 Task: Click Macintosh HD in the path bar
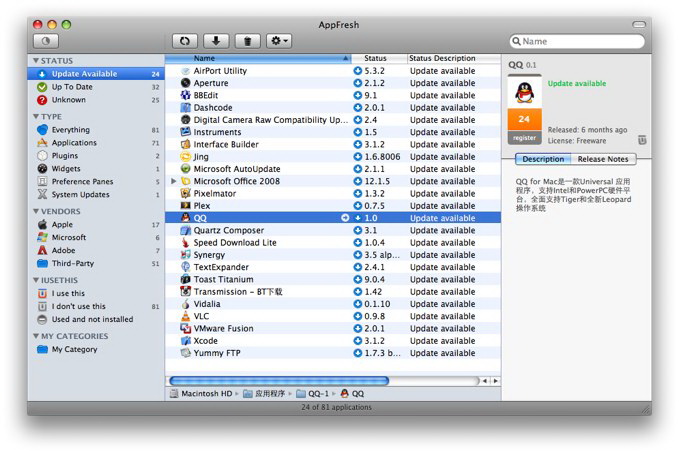(201, 394)
